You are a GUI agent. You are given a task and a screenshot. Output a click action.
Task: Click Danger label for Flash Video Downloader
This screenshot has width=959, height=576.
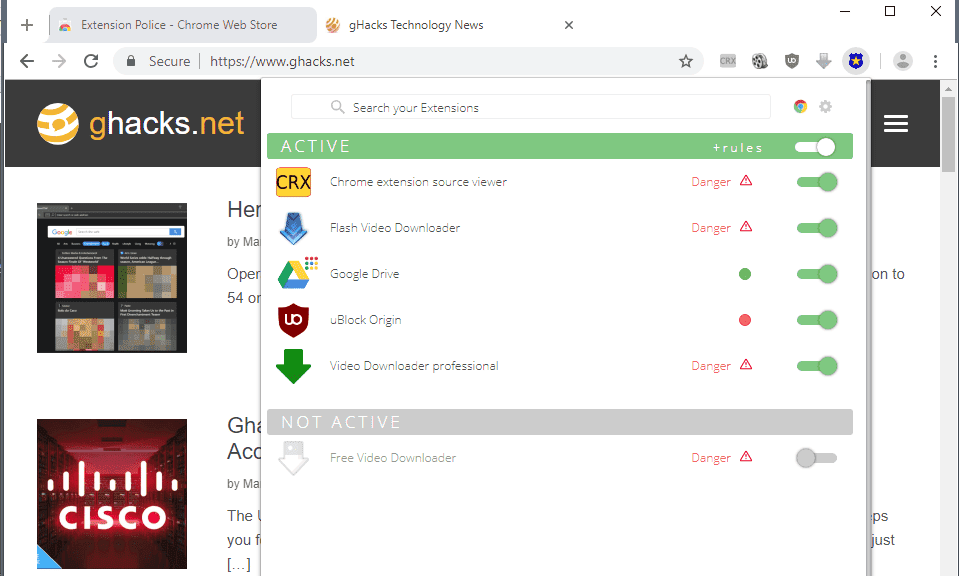711,228
